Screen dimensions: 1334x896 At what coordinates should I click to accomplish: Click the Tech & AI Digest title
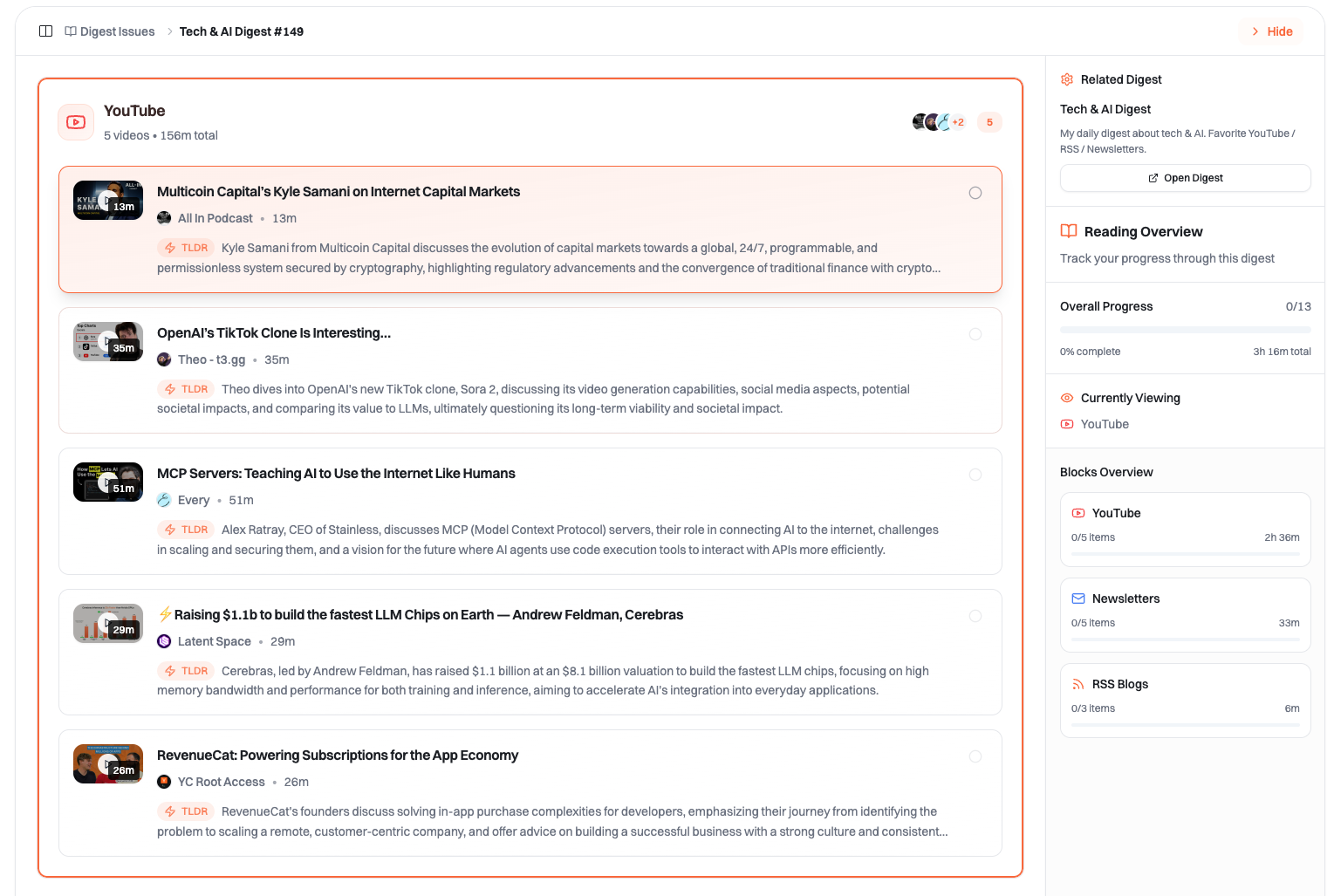(x=1105, y=109)
